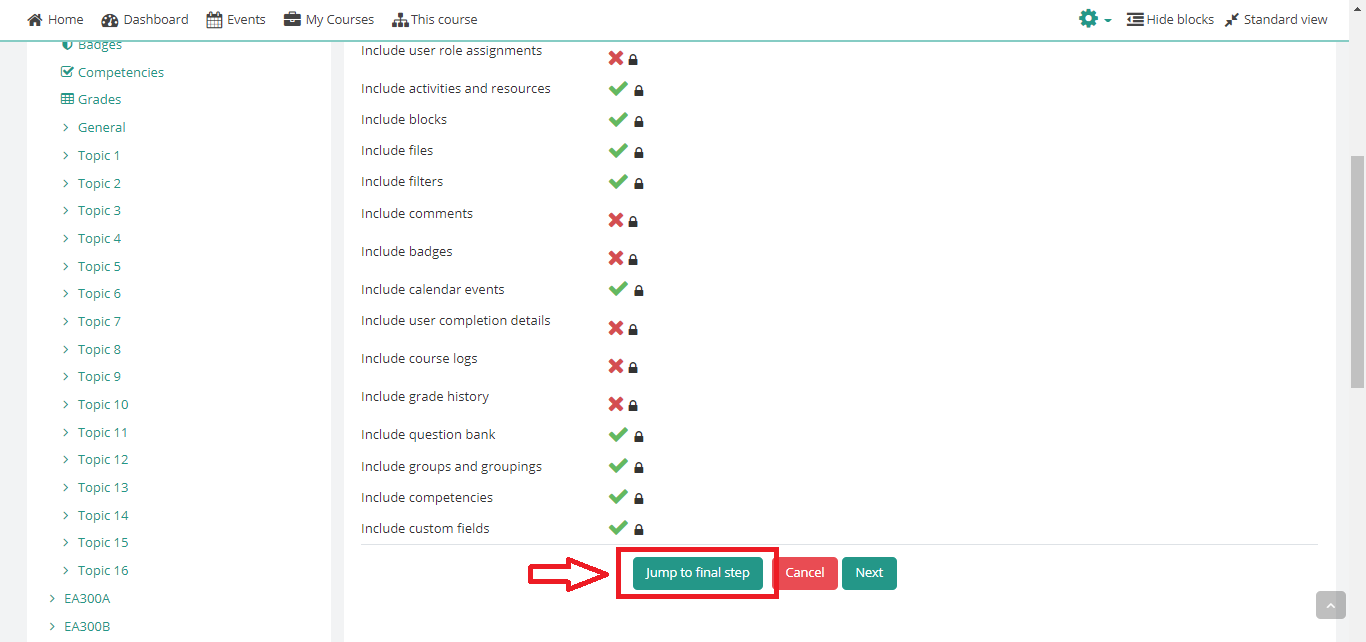Click the 'Include grade history' label text
The height and width of the screenshot is (642, 1366).
(425, 396)
